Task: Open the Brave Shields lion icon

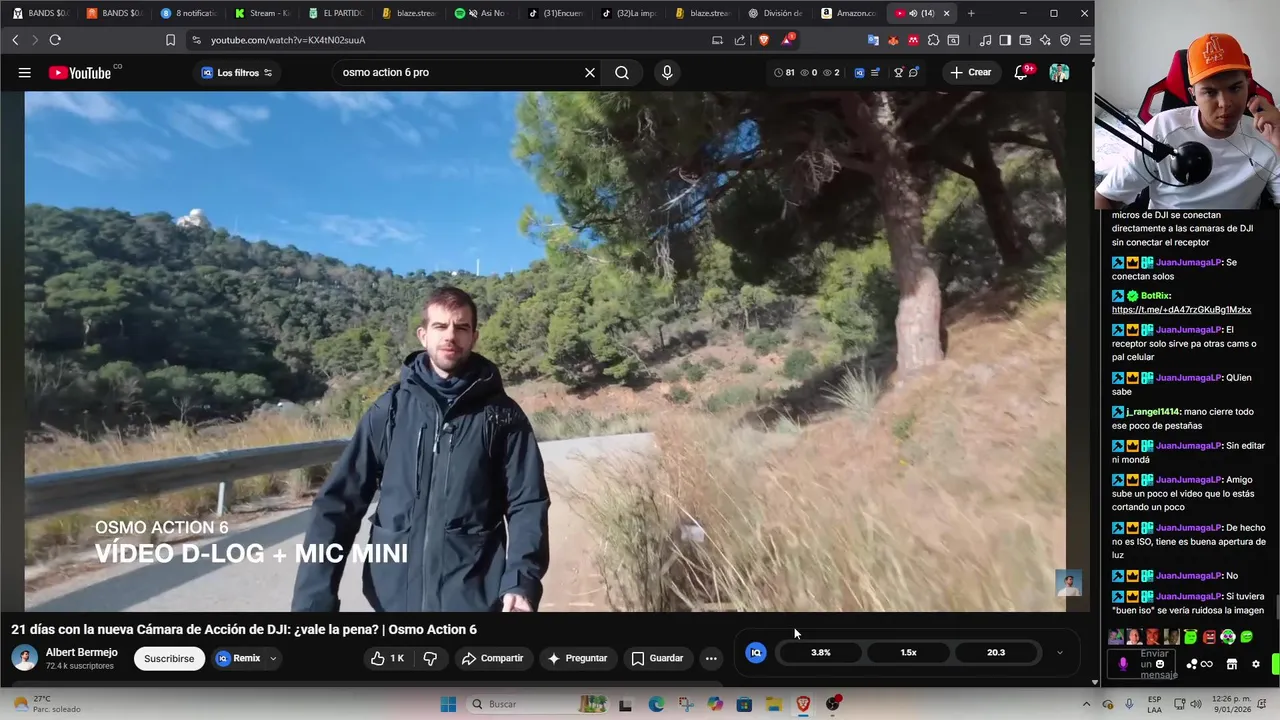Action: [764, 40]
